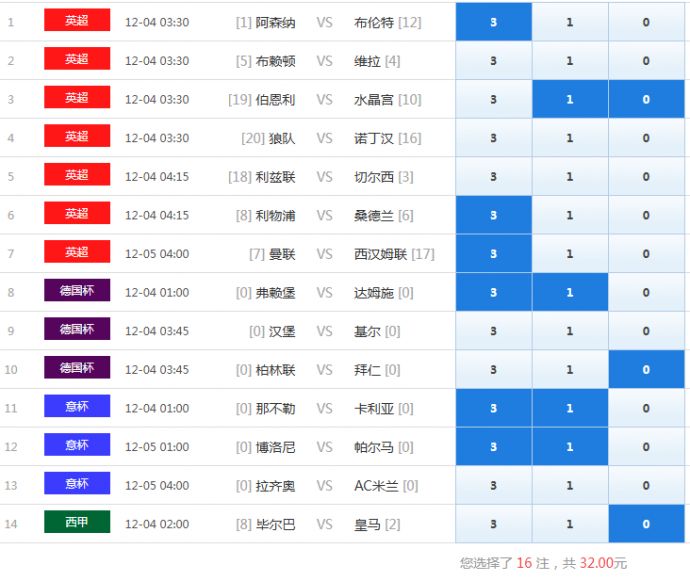
Task: Open the 皇马 team name link
Action: pos(368,524)
